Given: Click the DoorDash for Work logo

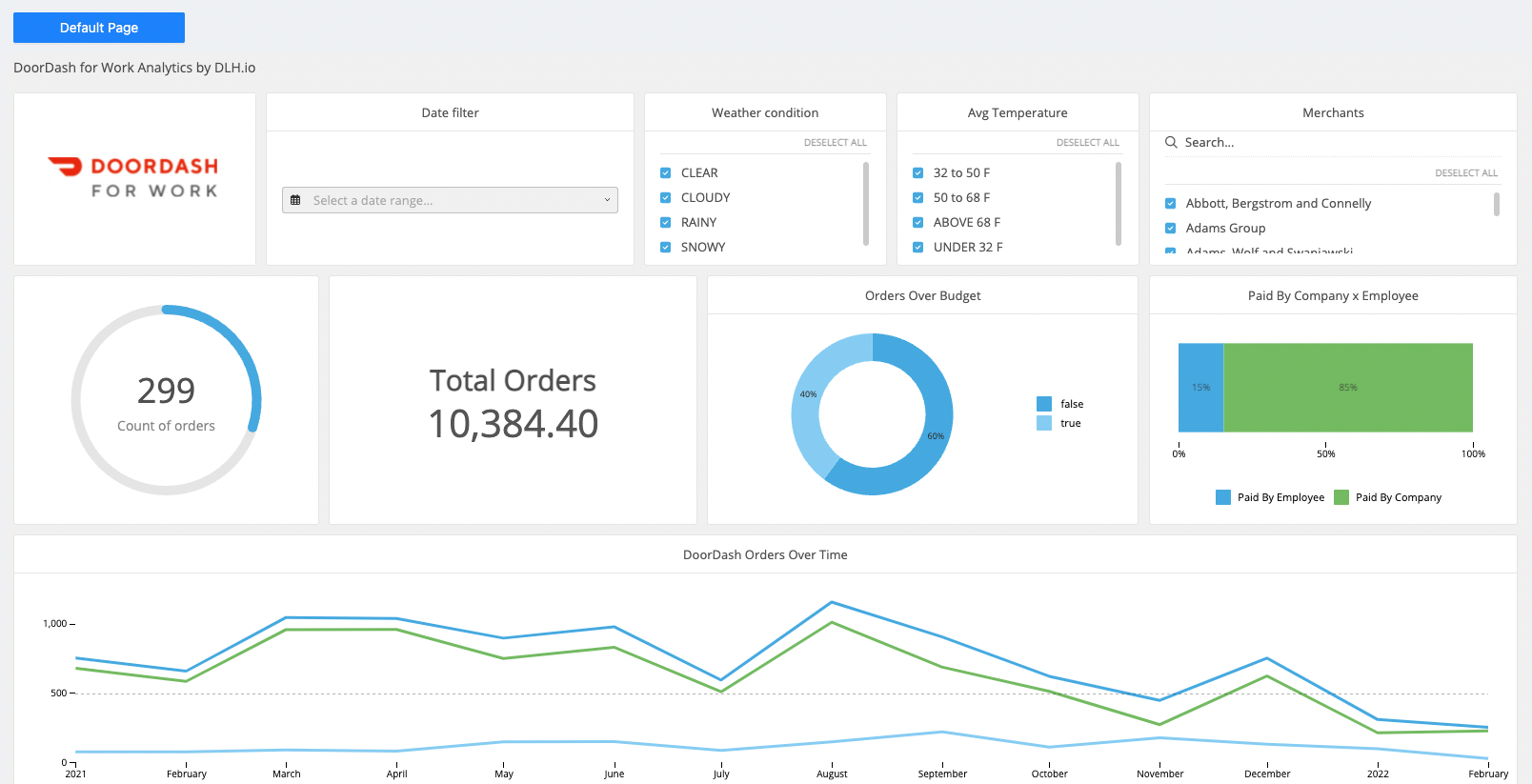Looking at the screenshot, I should click(x=134, y=178).
